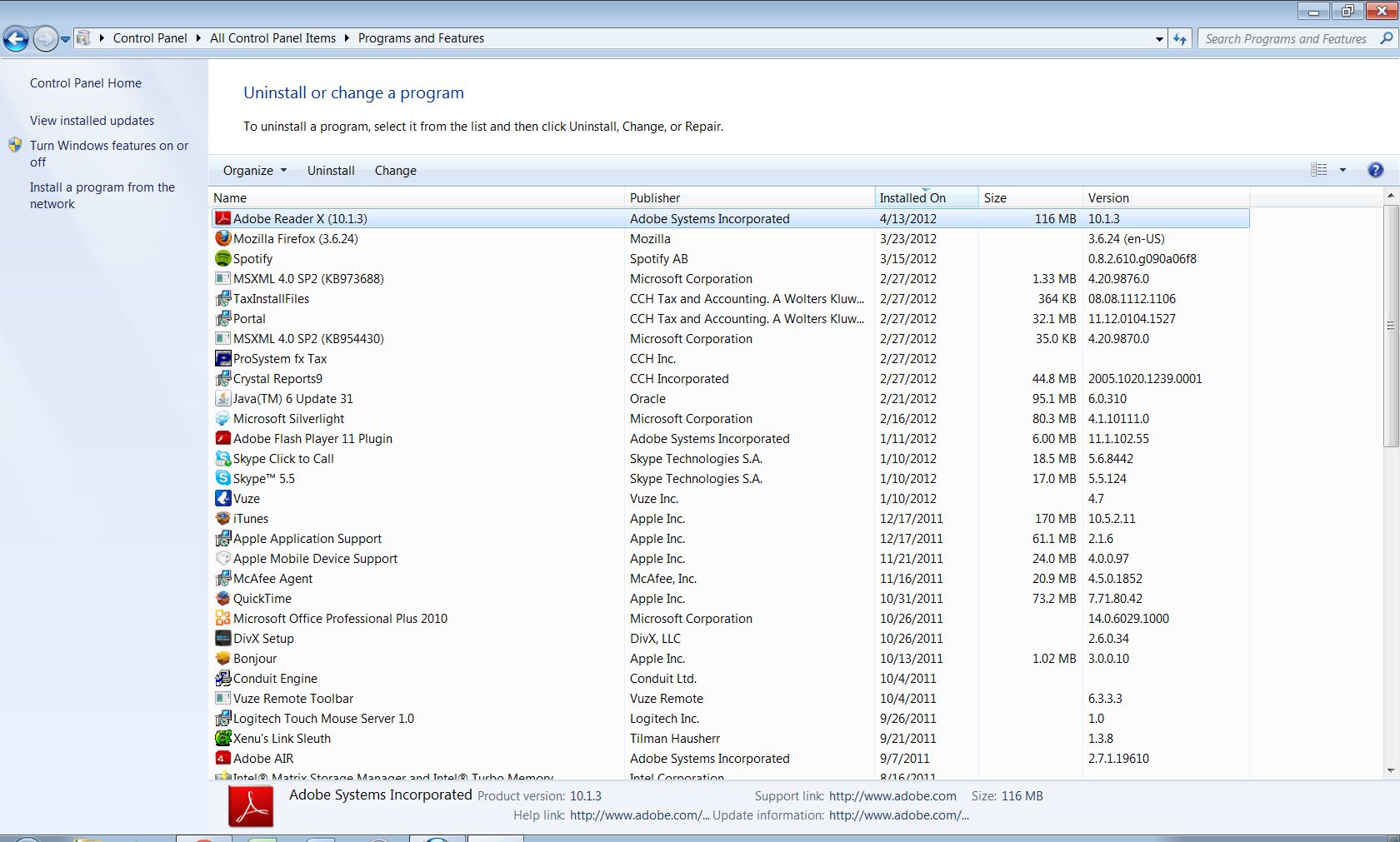Click the Spotify program icon

[222, 258]
